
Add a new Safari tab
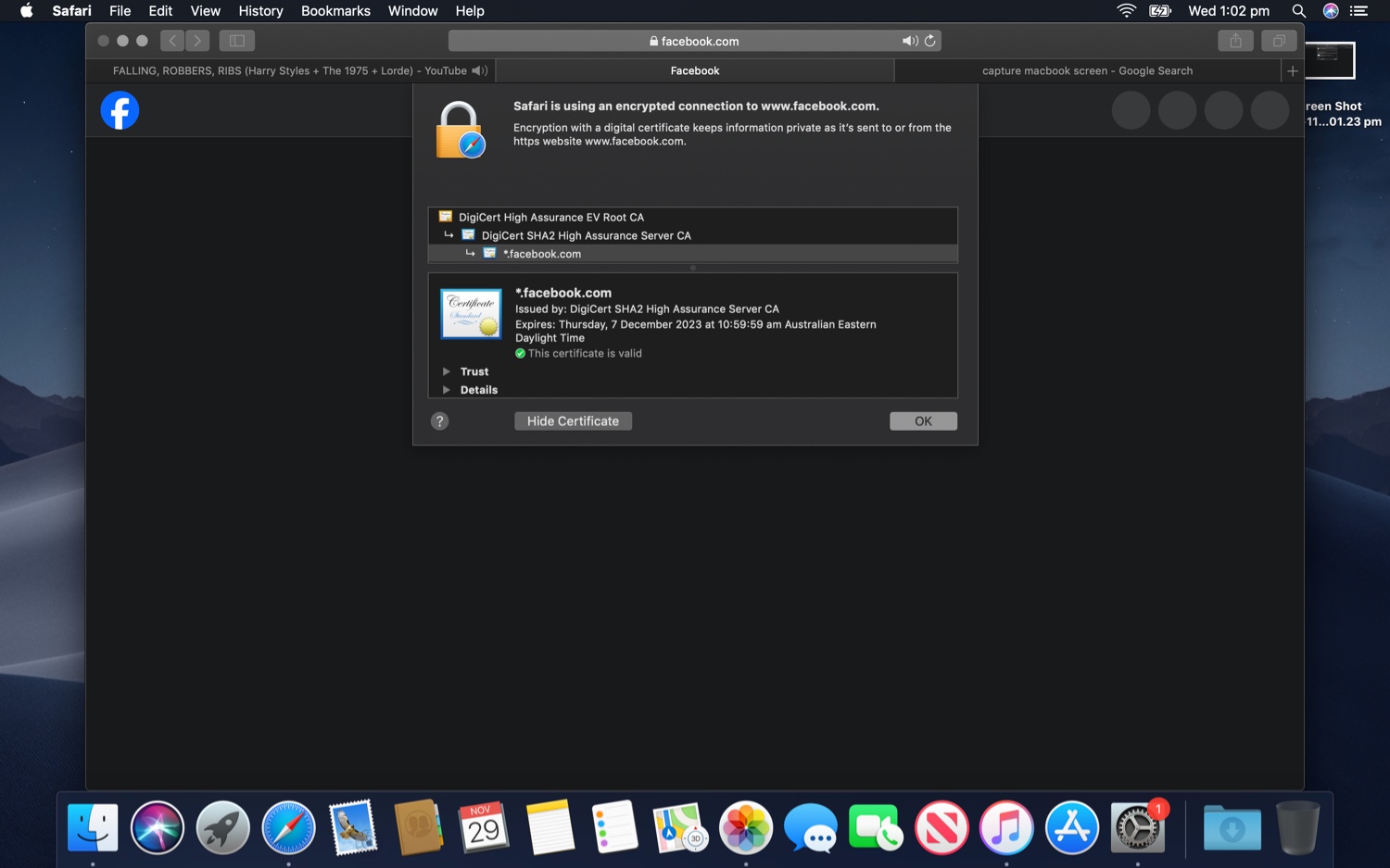click(x=1292, y=70)
